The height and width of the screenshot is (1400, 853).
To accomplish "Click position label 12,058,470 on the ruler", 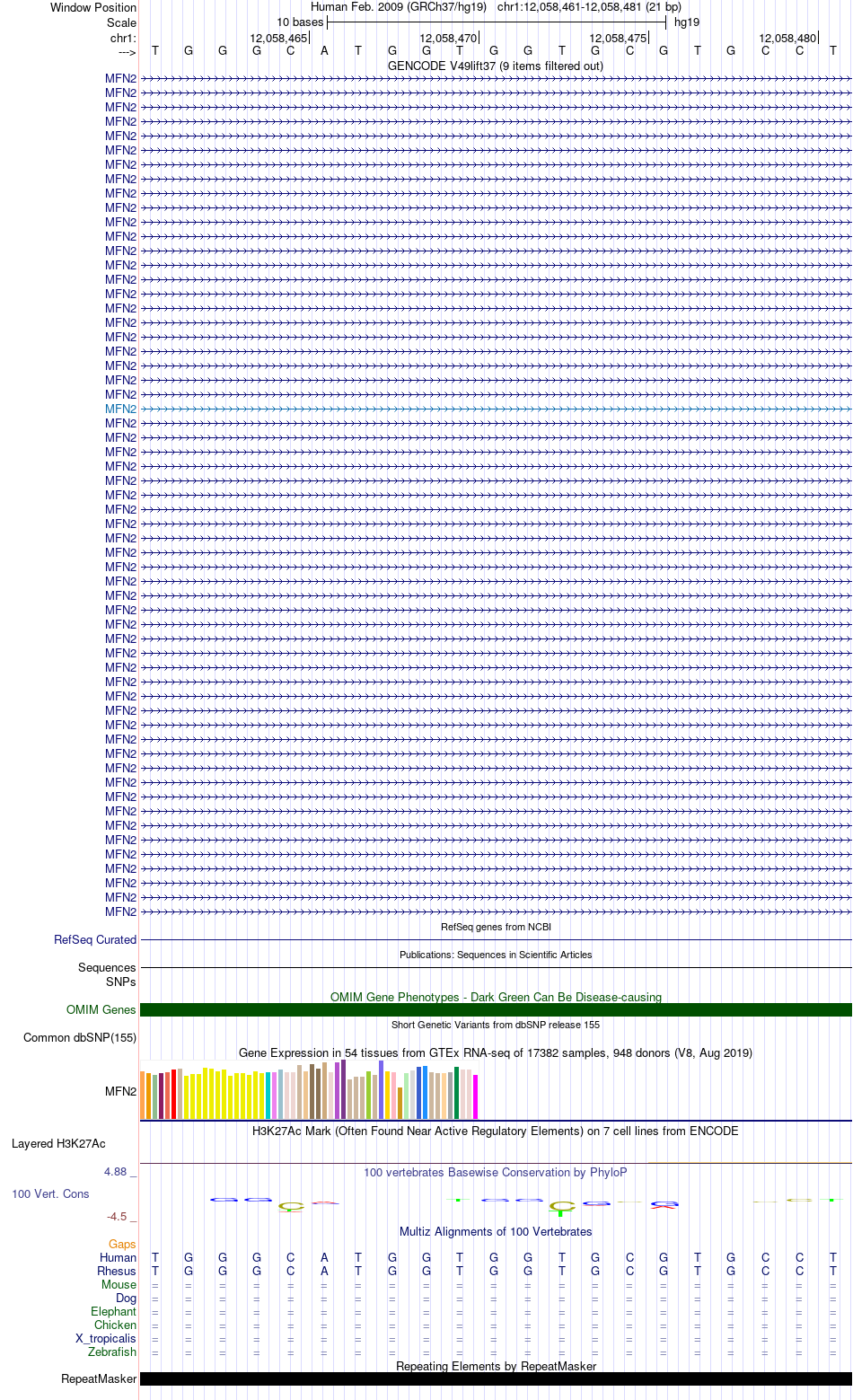I will tap(448, 39).
